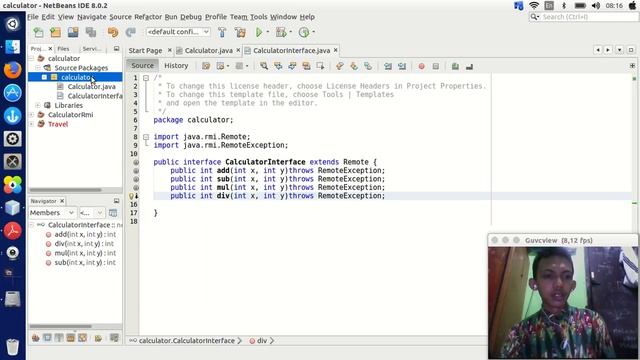The image size is (640, 360).
Task: Click red Start Macro Recording icon
Action: [421, 66]
